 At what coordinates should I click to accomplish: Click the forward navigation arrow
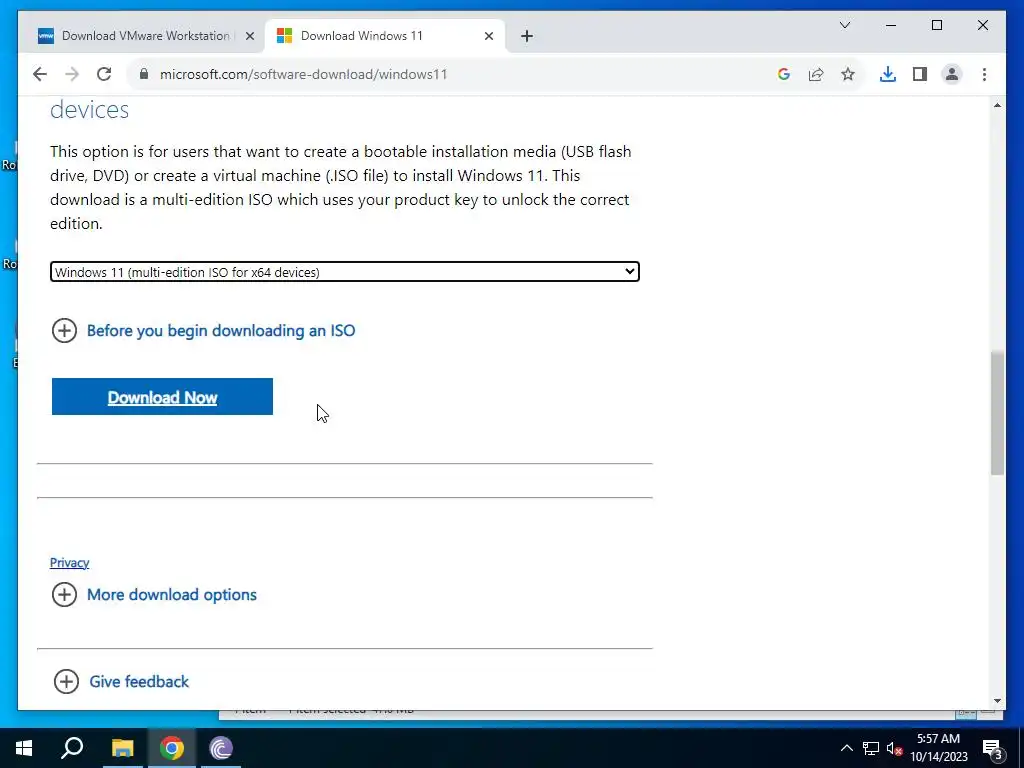click(72, 74)
